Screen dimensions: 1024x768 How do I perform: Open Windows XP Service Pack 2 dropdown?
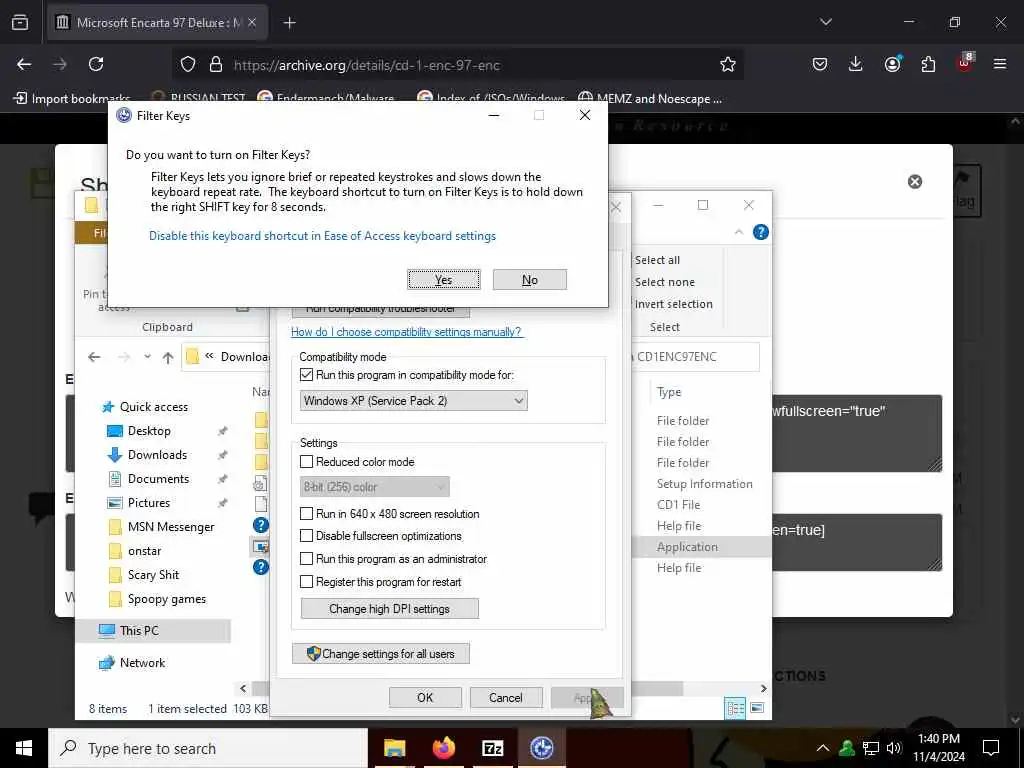413,400
